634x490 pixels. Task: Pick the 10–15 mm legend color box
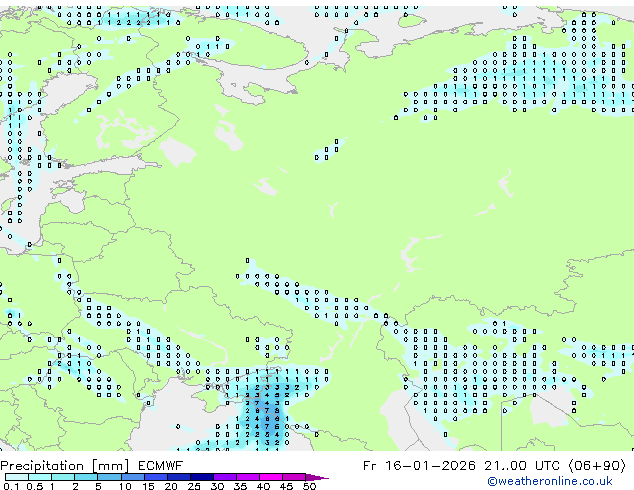[x=133, y=477]
